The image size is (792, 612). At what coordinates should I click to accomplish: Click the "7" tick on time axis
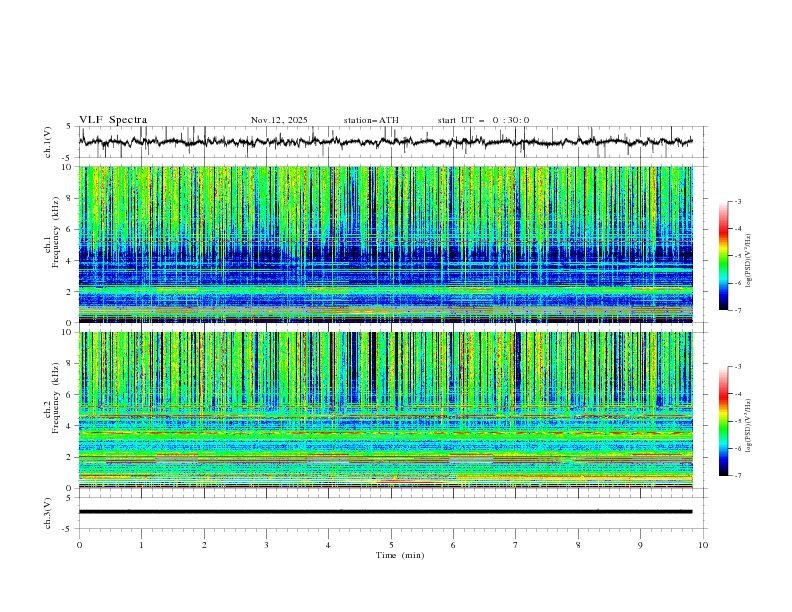[516, 545]
